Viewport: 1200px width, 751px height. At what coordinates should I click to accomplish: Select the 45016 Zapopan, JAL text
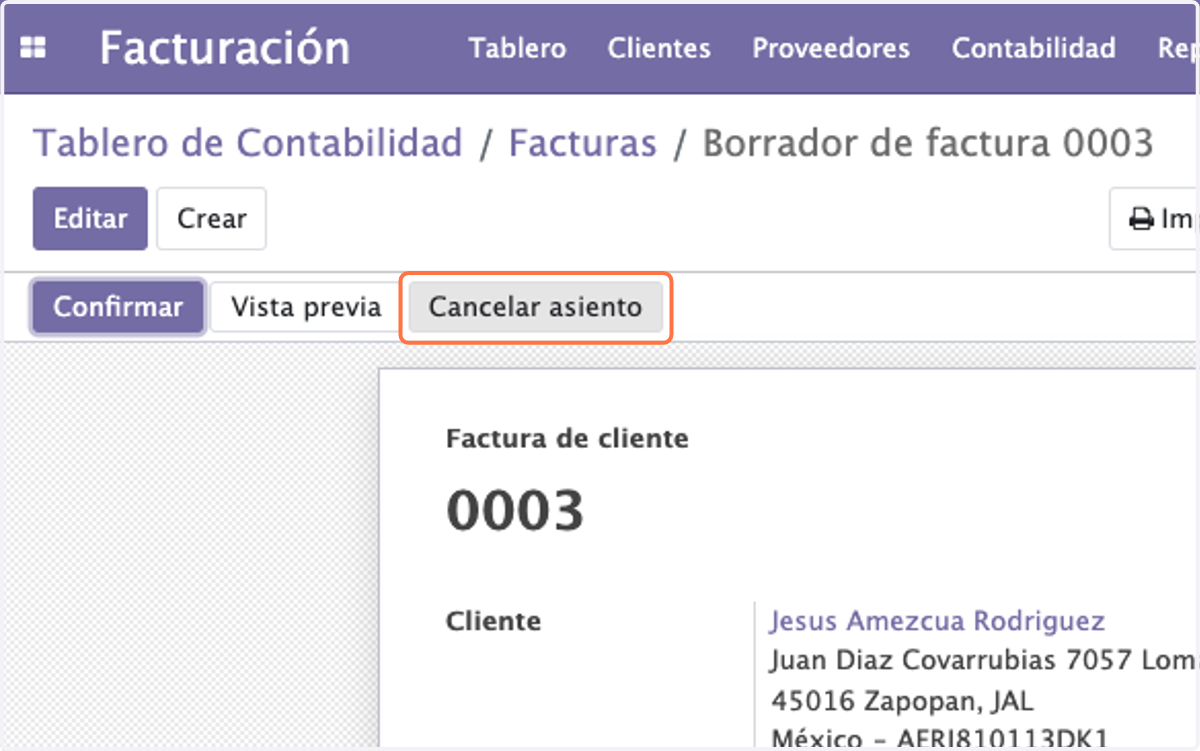click(x=901, y=699)
